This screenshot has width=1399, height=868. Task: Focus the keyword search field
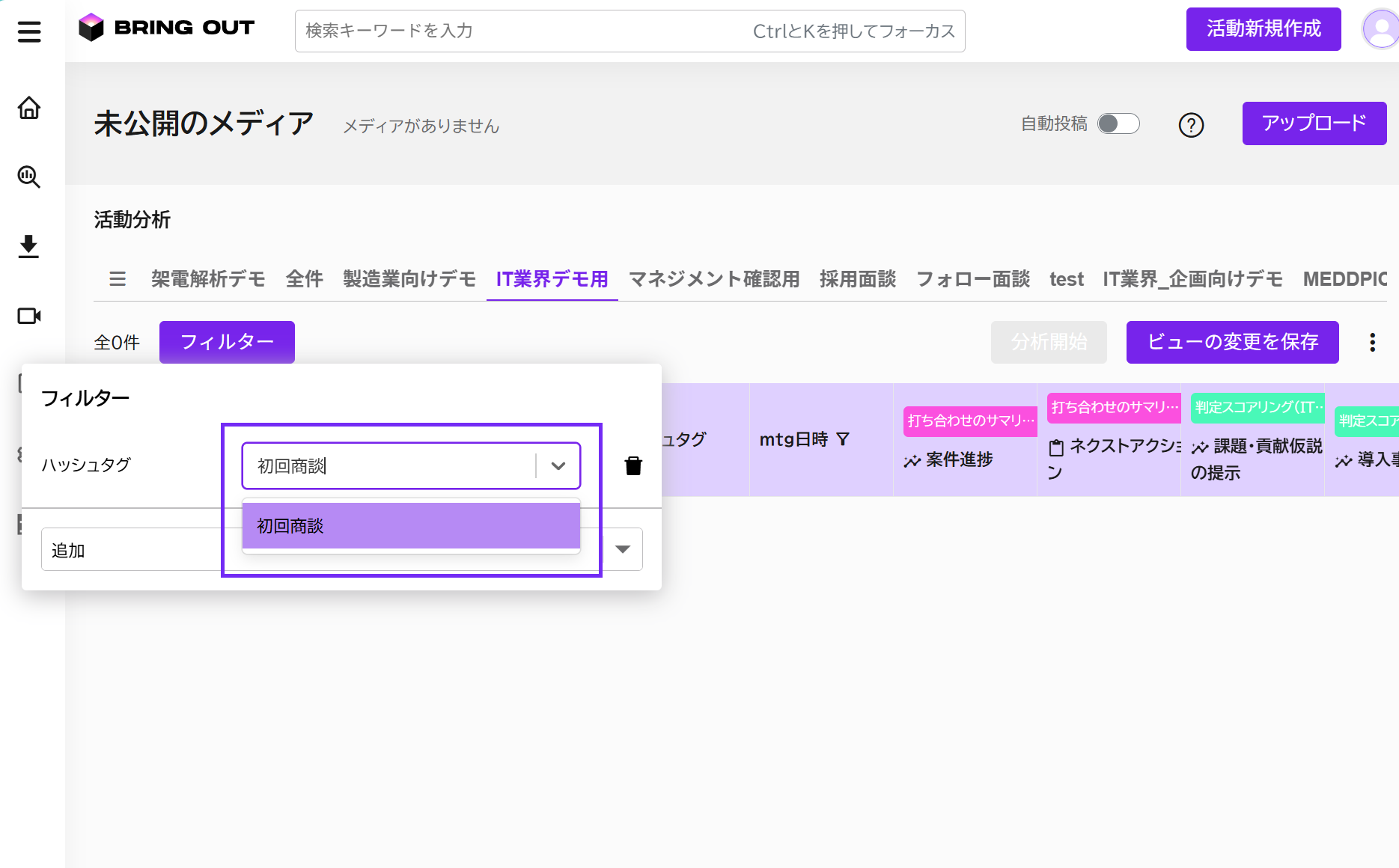[x=524, y=31]
